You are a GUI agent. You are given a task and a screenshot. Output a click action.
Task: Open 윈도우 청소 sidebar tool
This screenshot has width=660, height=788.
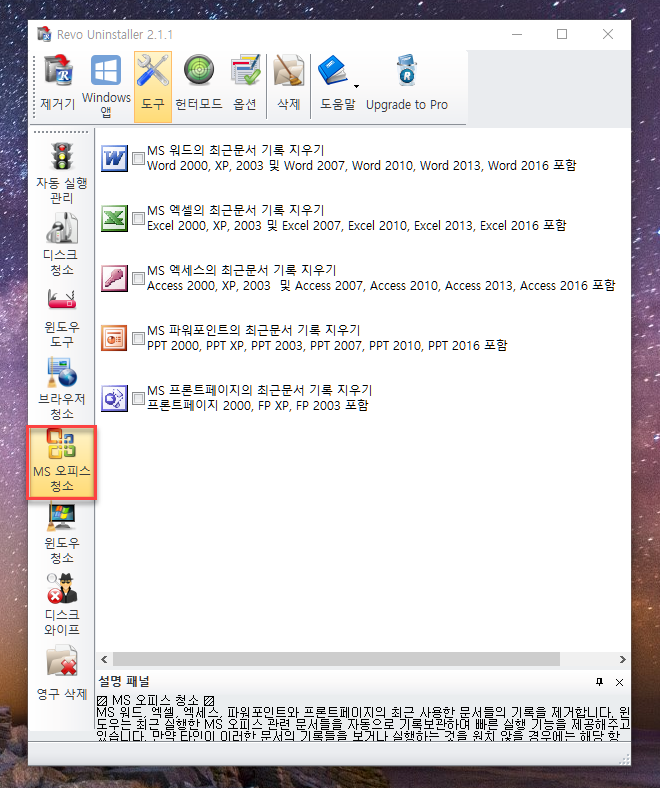[x=62, y=534]
